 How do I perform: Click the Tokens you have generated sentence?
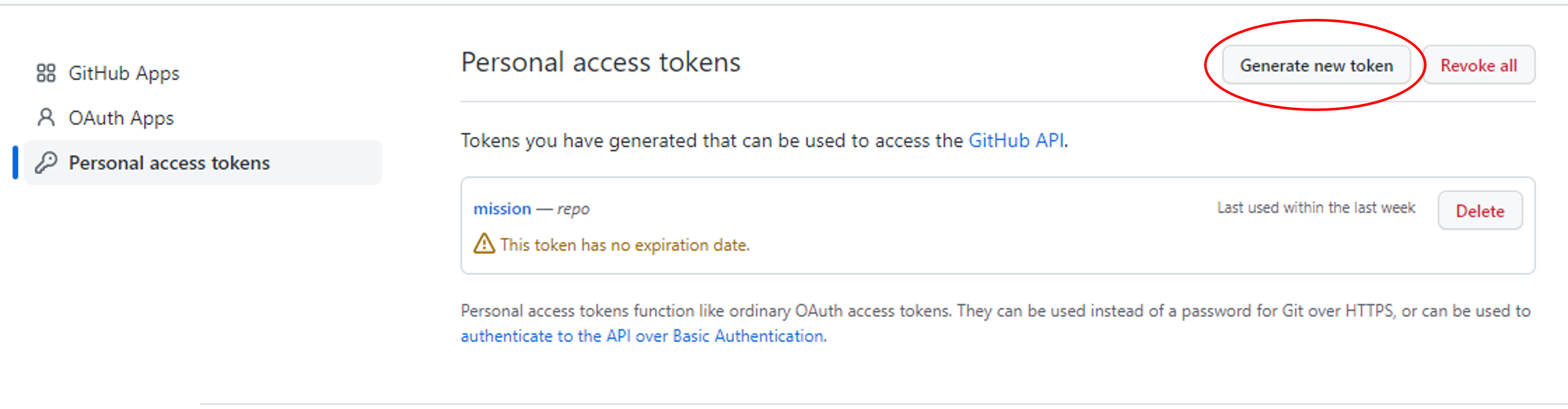tap(712, 141)
